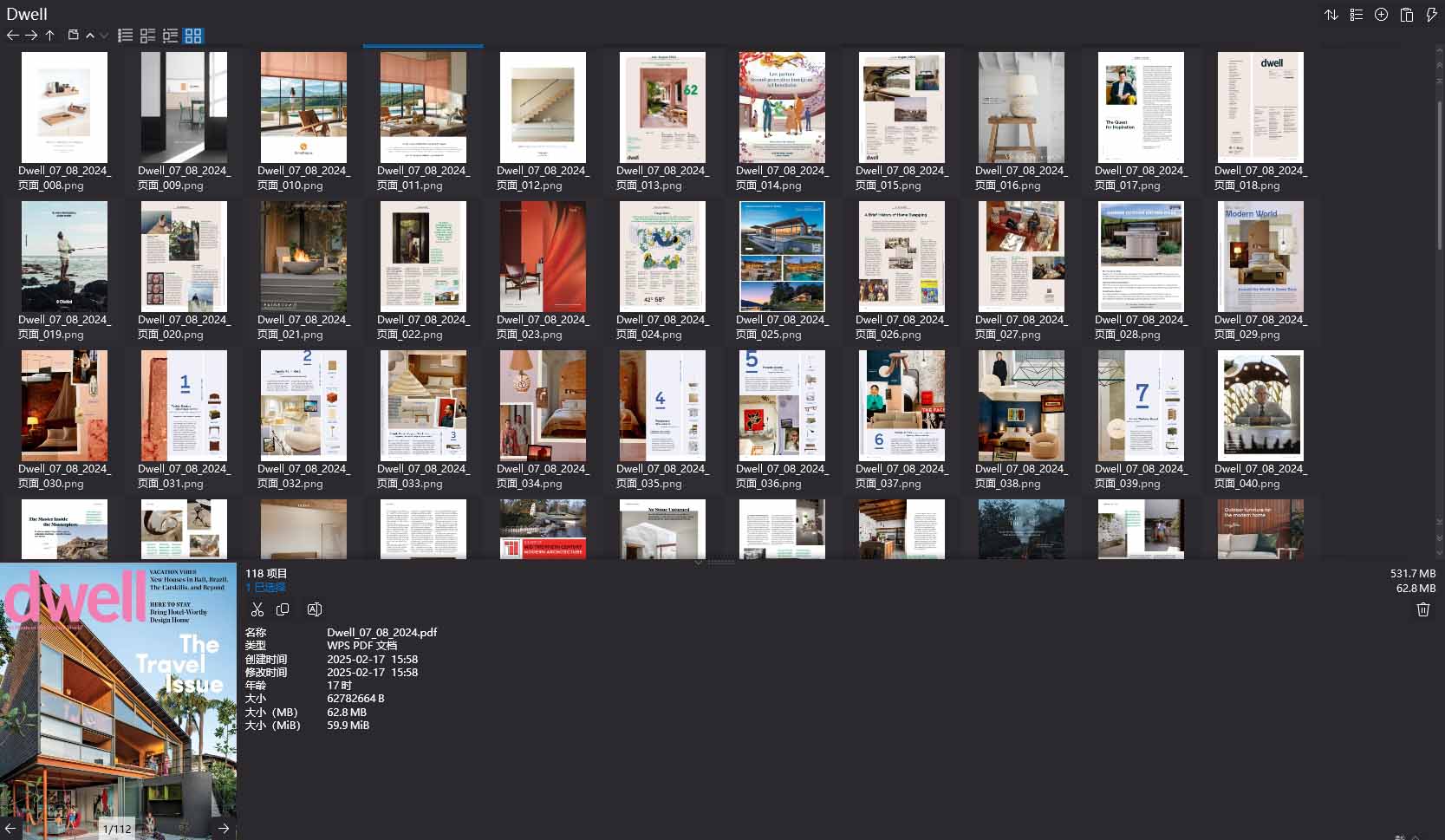Open the checklist selection icon
Screen dimensions: 1445x840
[x=1357, y=15]
